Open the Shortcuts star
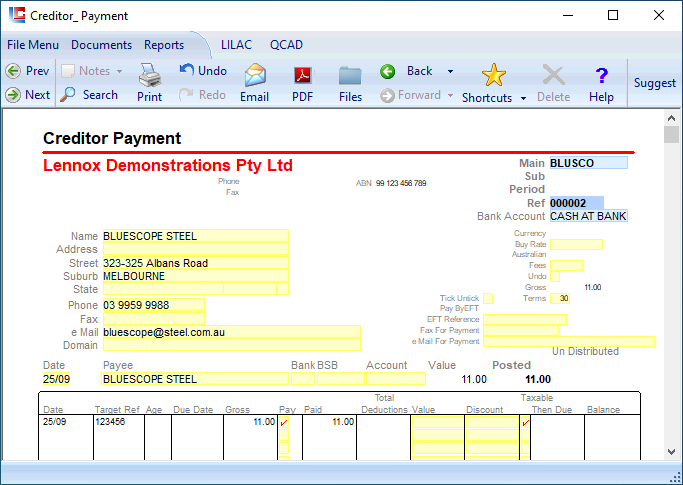The image size is (683, 485). (x=487, y=84)
